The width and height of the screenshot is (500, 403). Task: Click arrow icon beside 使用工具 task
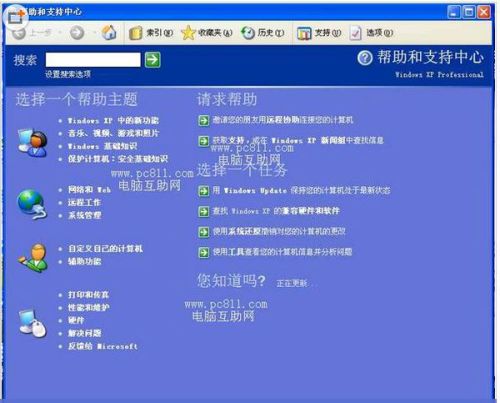coord(203,252)
